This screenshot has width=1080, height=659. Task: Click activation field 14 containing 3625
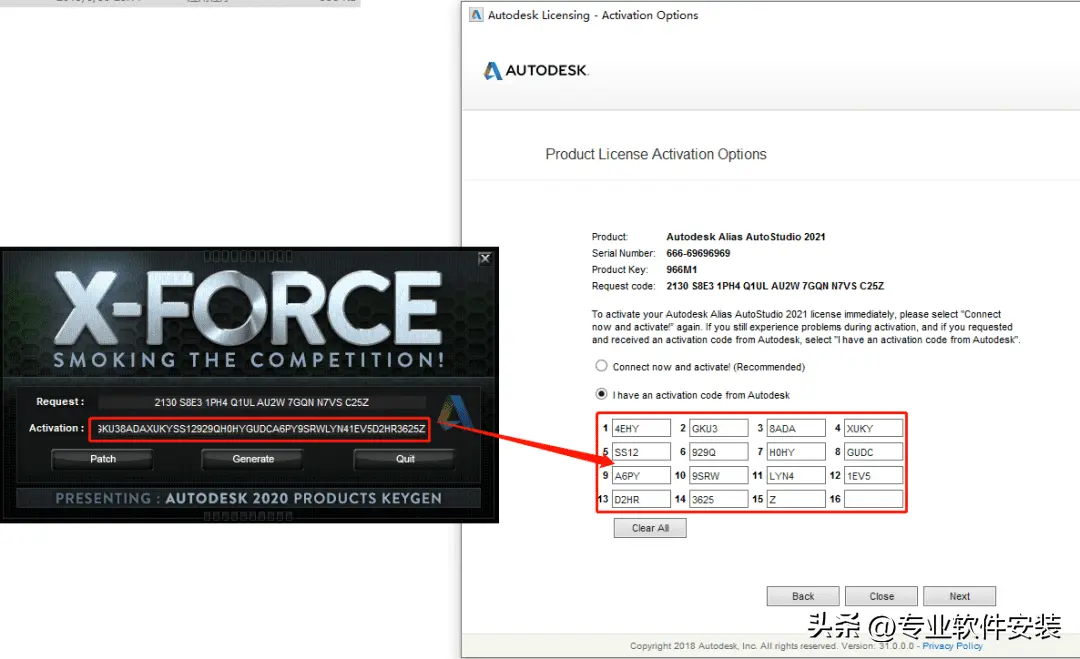tap(718, 499)
